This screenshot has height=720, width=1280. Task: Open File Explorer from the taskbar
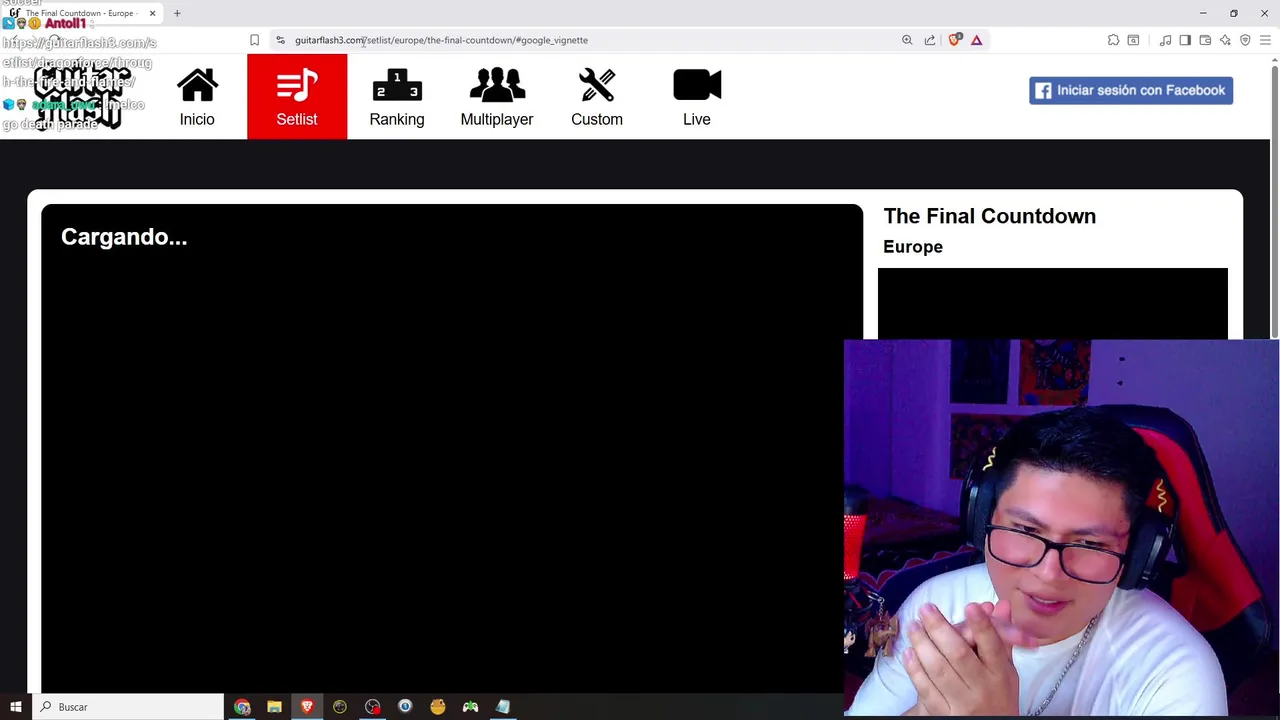coord(274,707)
